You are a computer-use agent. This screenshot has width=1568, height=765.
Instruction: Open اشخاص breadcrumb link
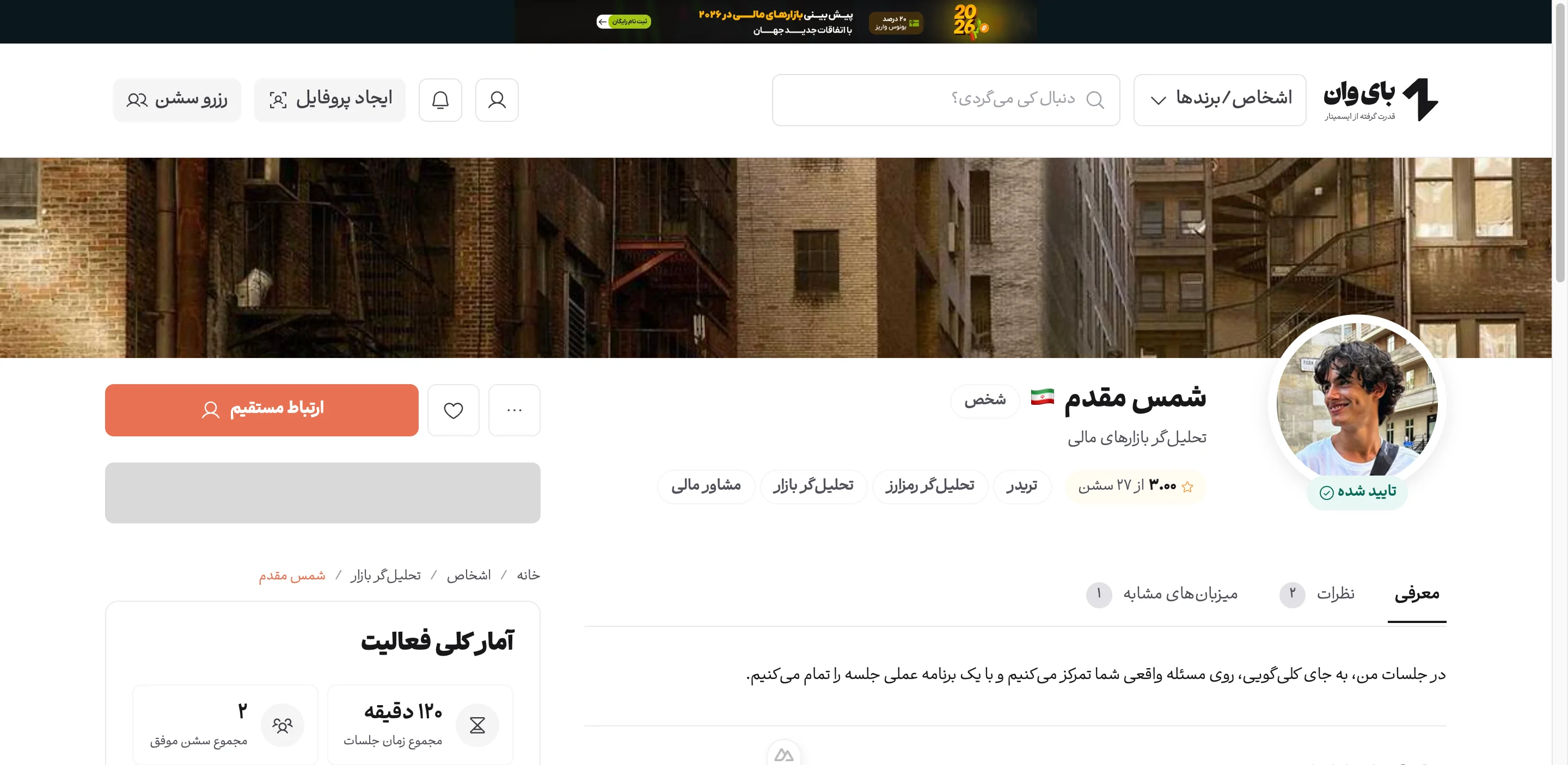[x=469, y=575]
